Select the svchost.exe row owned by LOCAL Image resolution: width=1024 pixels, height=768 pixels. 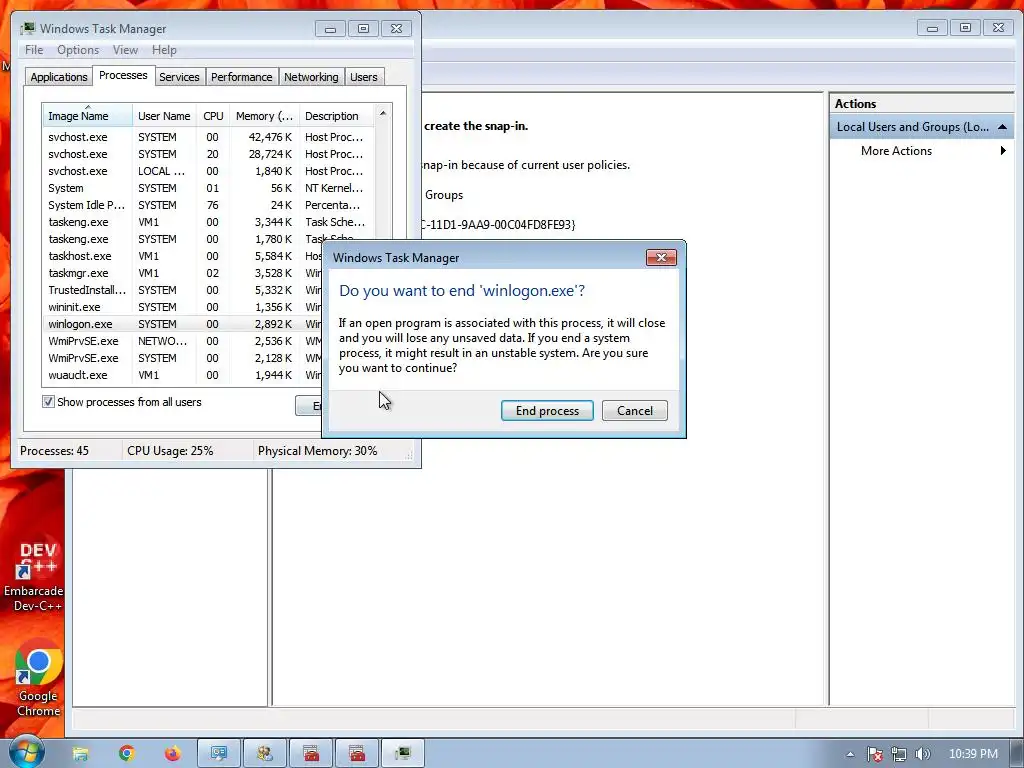[x=209, y=171]
